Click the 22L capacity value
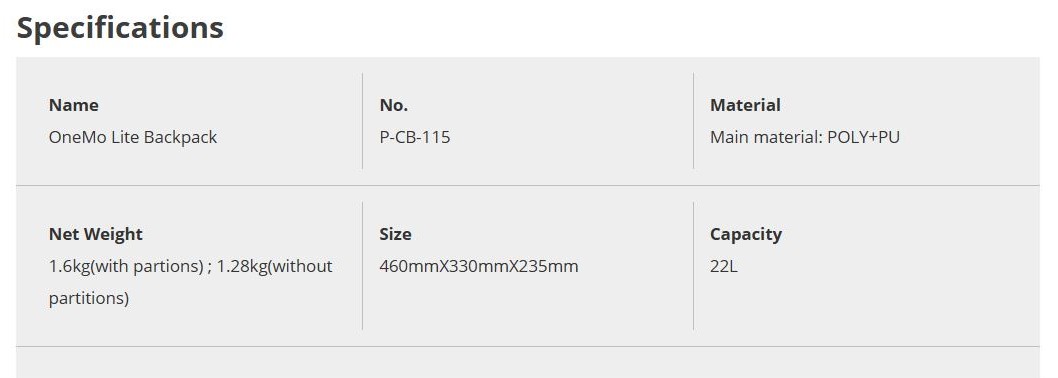Image resolution: width=1058 pixels, height=378 pixels. pyautogui.click(x=723, y=266)
